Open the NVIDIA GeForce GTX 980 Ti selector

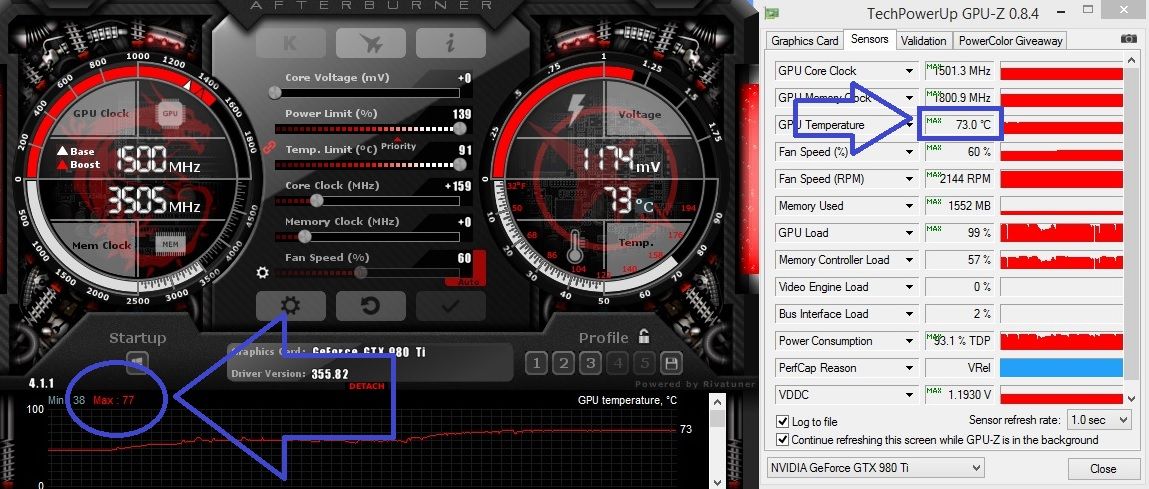876,467
